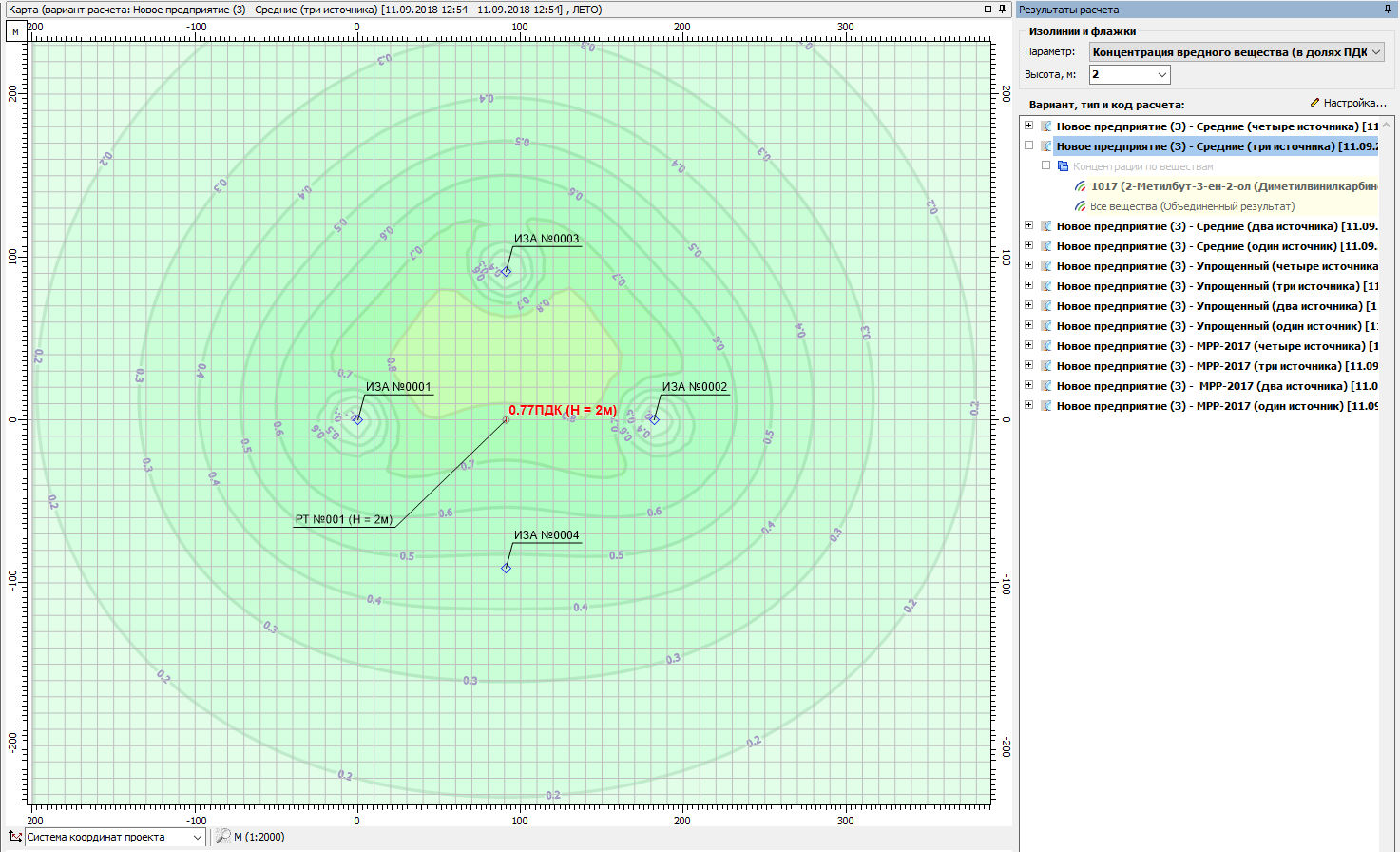Open the Высота, м dropdown

click(1161, 74)
